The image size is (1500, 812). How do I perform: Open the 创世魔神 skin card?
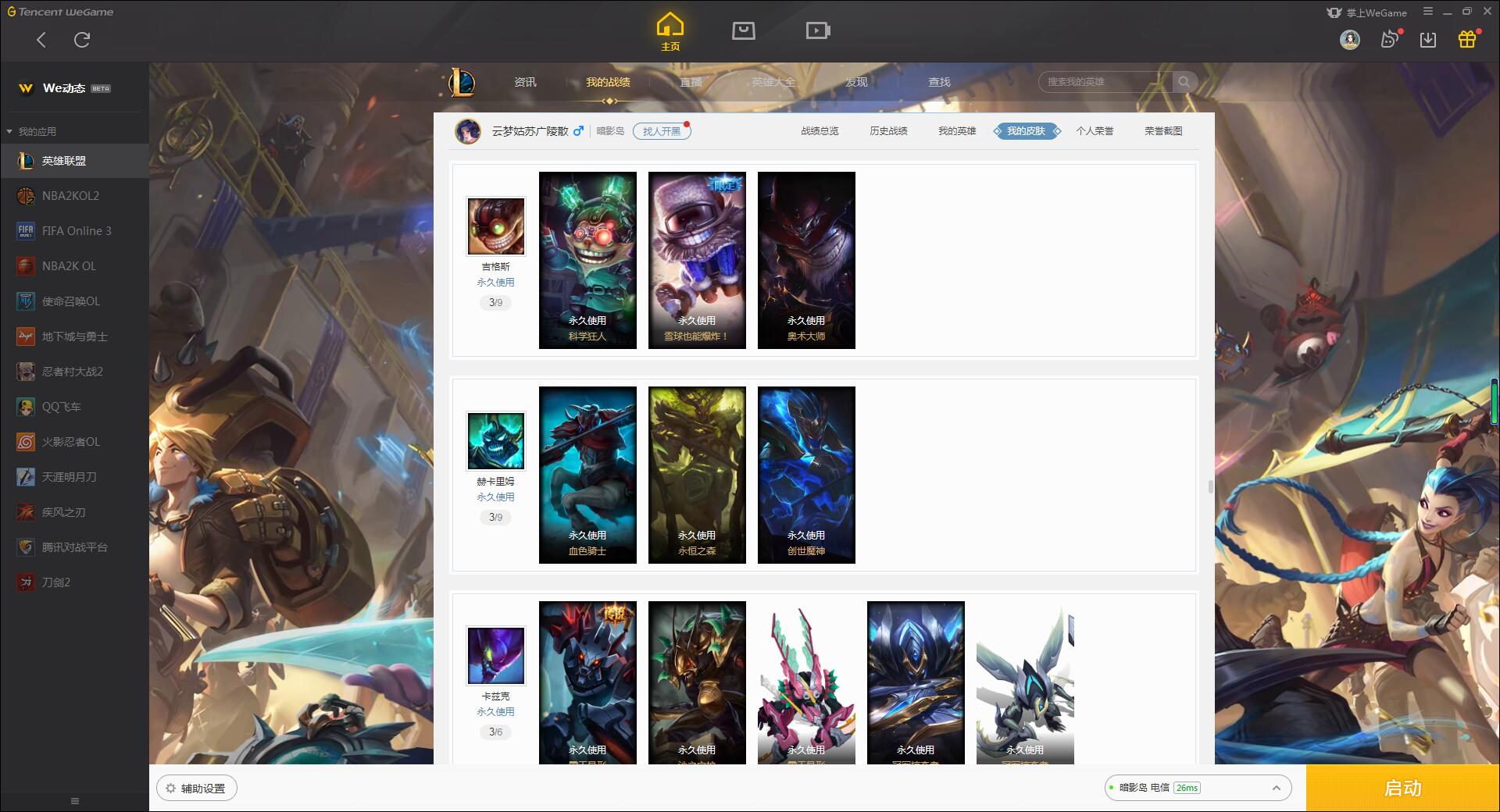[x=806, y=475]
